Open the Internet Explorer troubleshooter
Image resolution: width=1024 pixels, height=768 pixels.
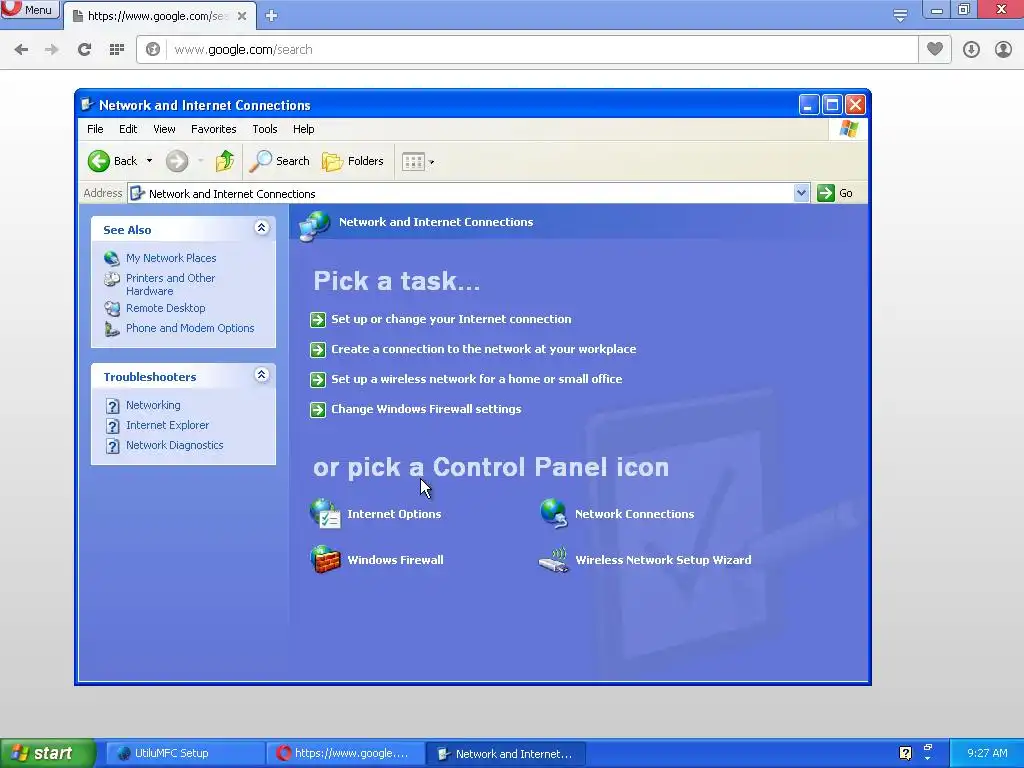pyautogui.click(x=167, y=425)
